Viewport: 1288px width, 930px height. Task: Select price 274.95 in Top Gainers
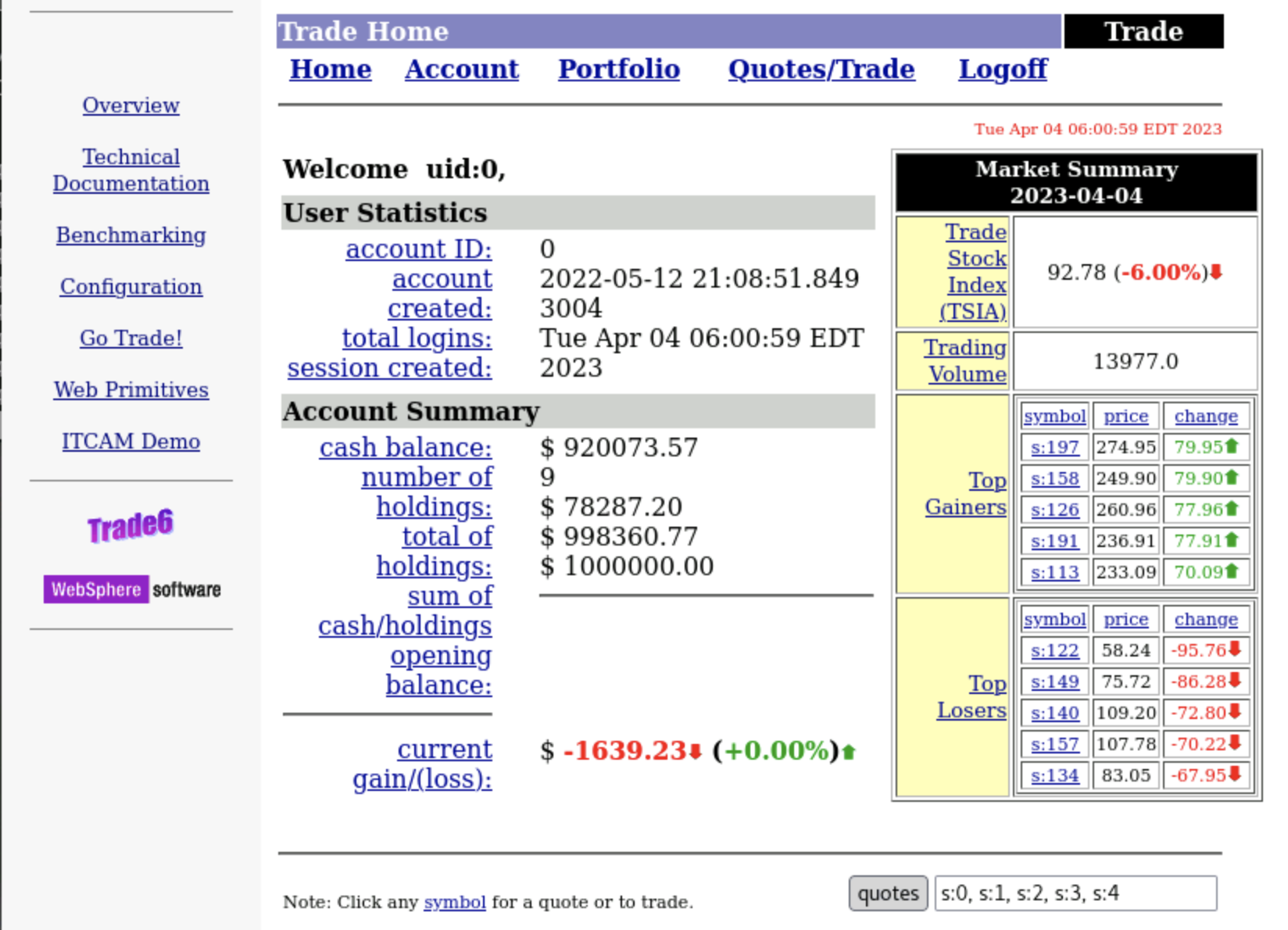[x=1126, y=447]
